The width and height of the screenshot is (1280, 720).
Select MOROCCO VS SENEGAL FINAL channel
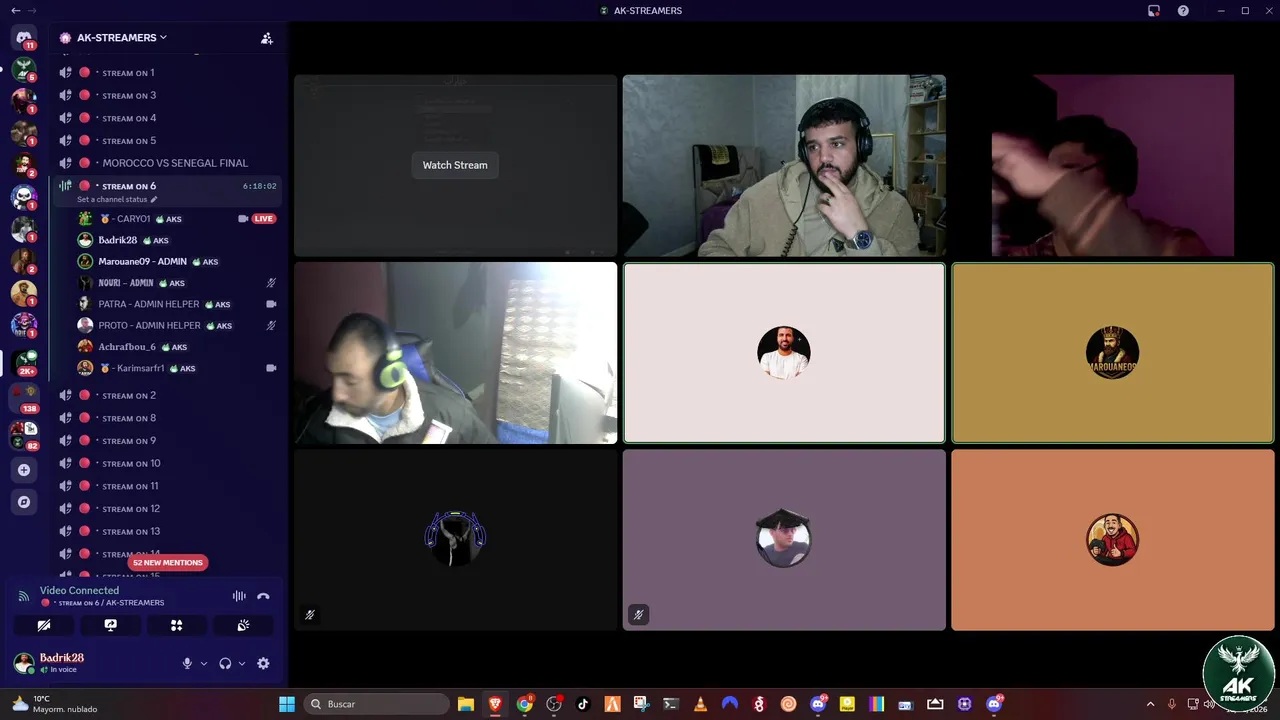click(167, 163)
